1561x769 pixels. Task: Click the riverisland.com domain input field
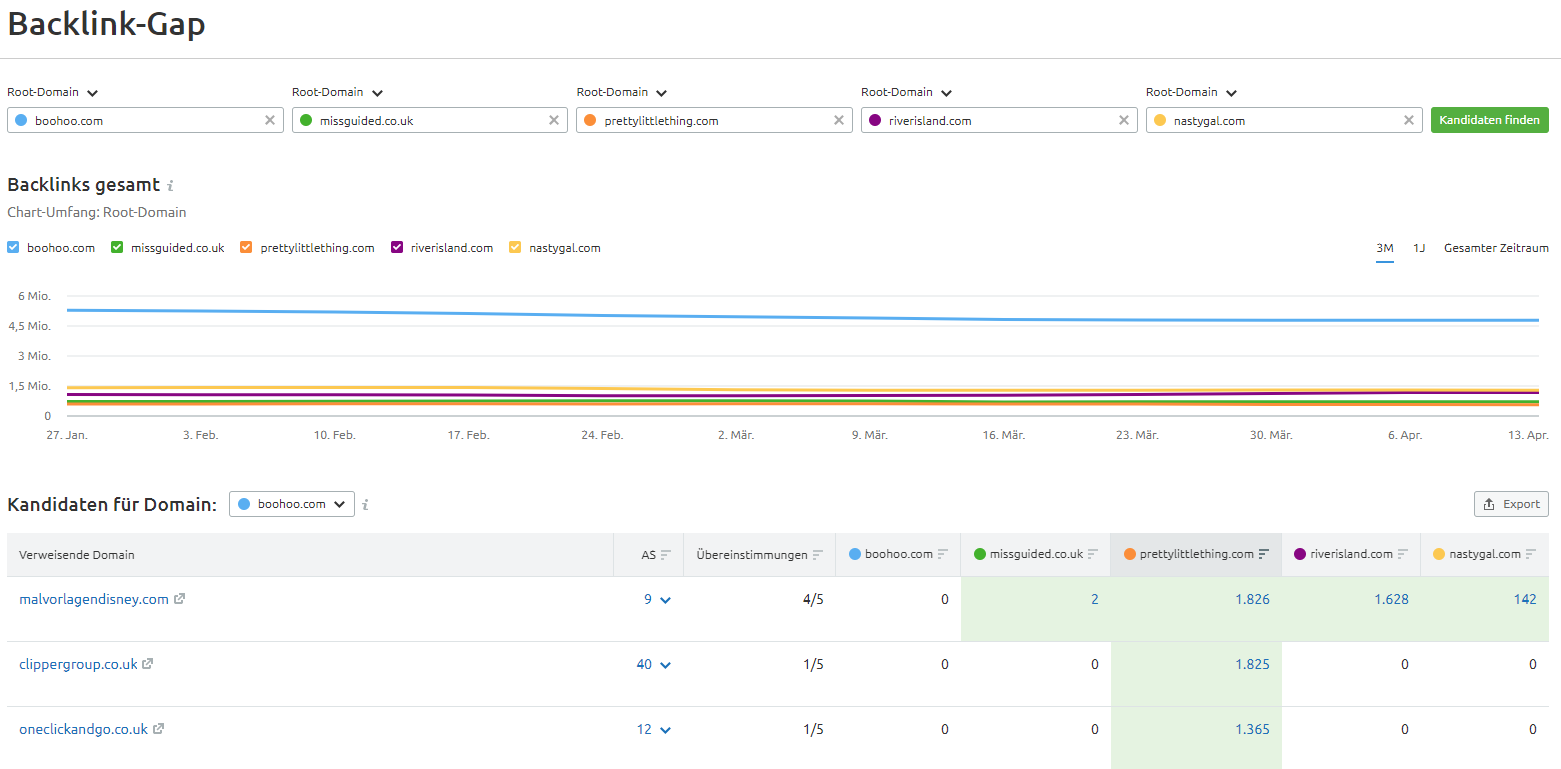[x=999, y=120]
